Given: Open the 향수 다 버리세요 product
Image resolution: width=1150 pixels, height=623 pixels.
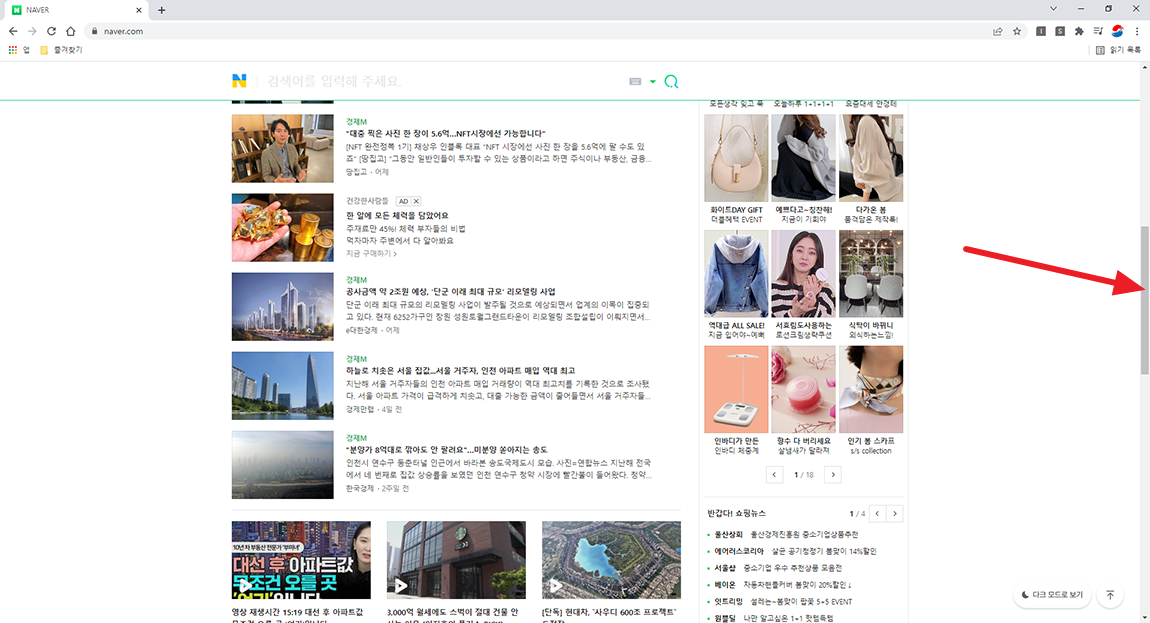Looking at the screenshot, I should 803,390.
